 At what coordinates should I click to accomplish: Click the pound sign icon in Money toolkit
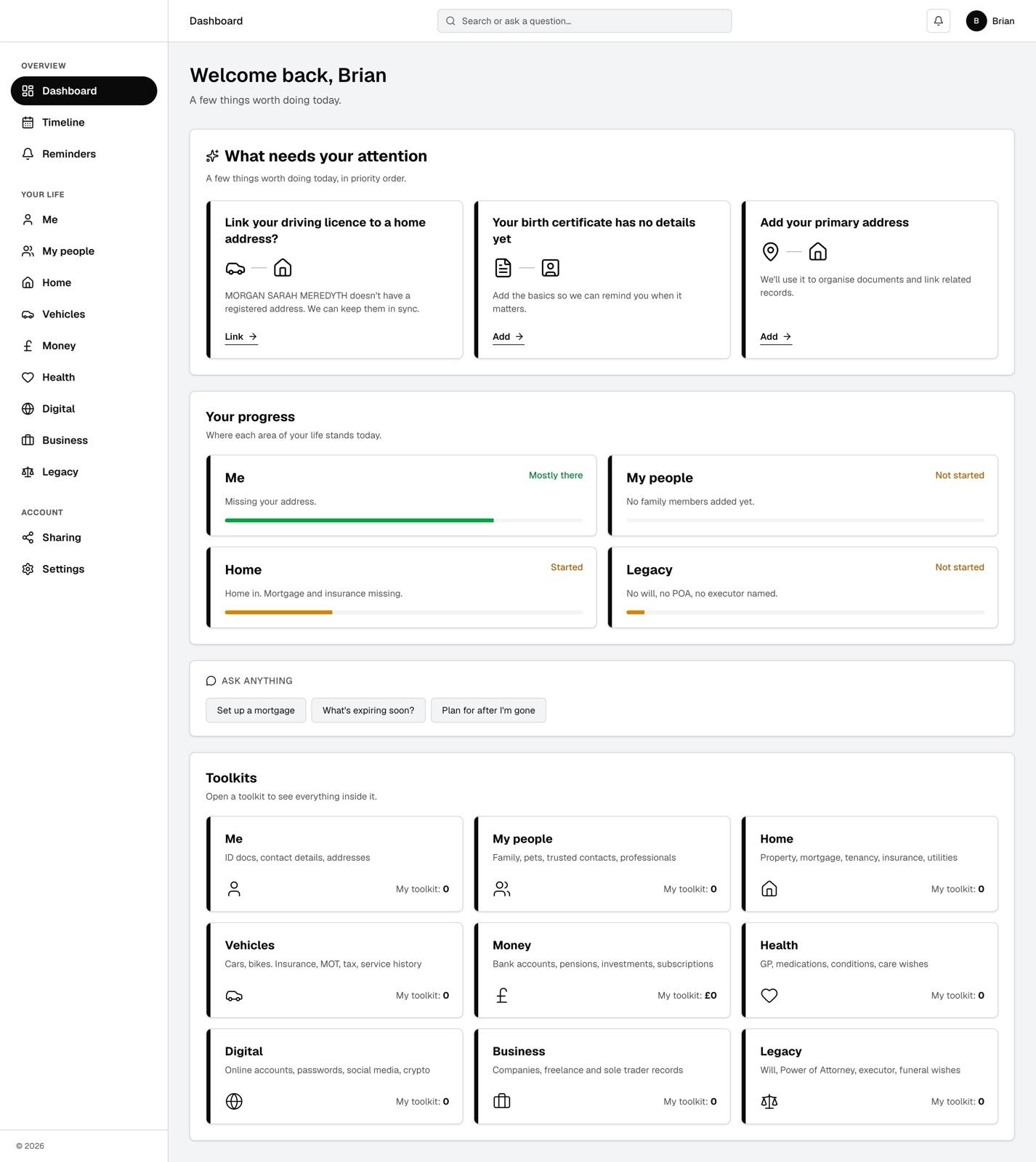tap(502, 996)
